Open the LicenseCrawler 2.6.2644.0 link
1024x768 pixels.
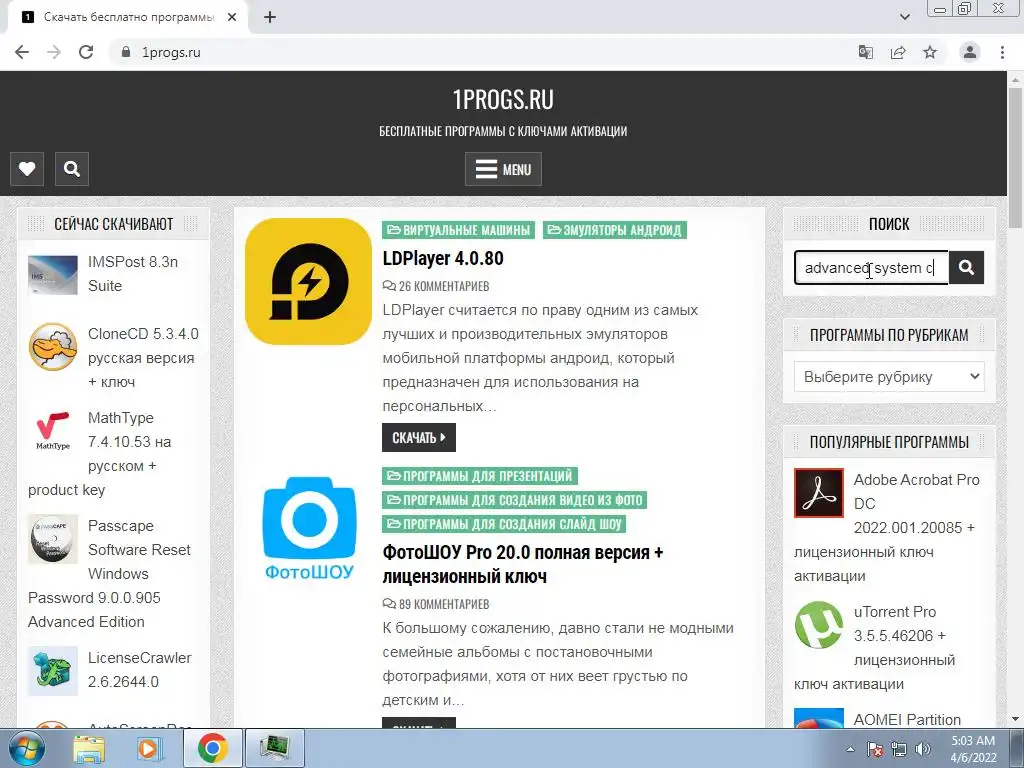[x=140, y=669]
